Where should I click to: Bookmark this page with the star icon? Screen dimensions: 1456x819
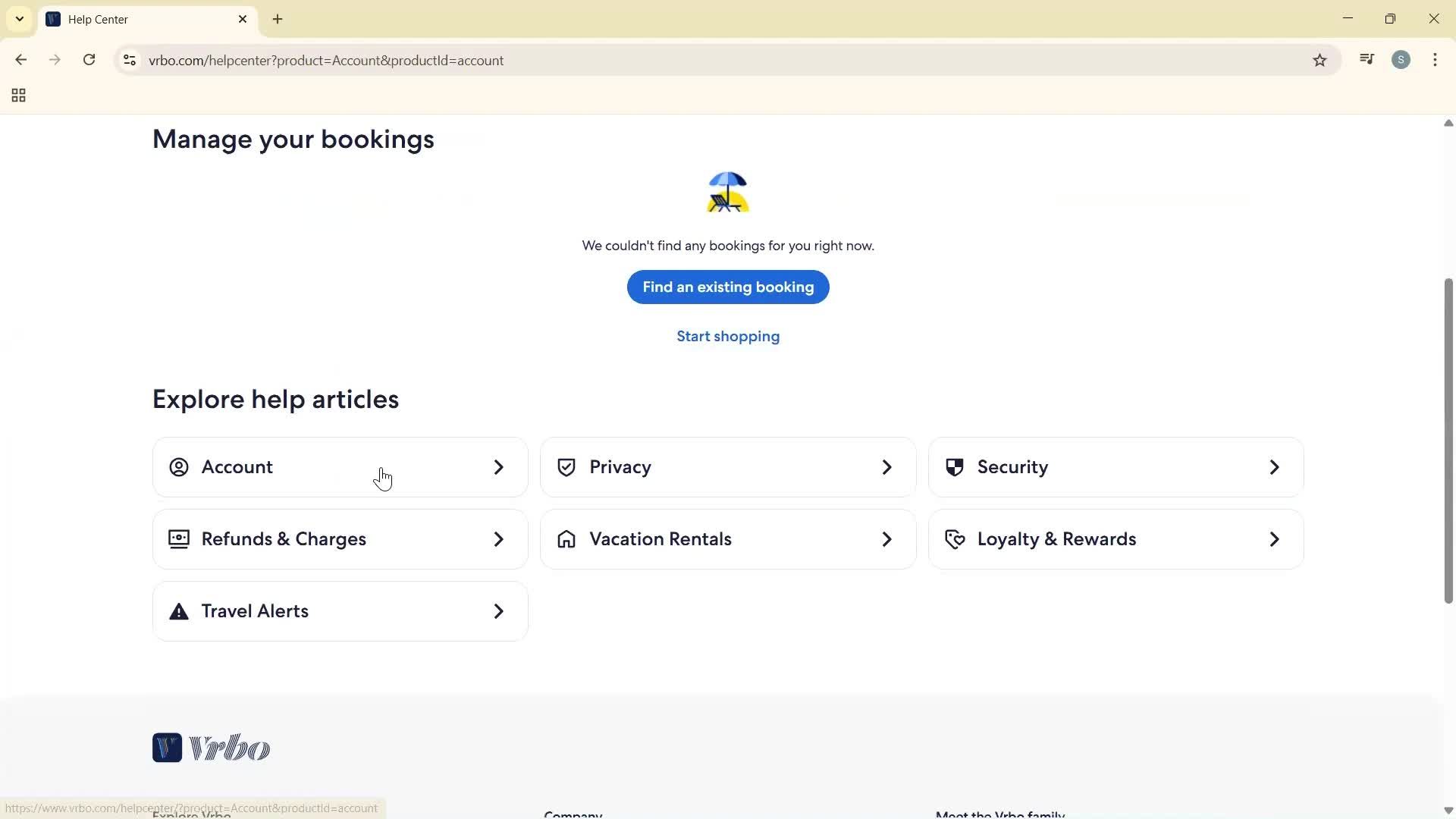(x=1320, y=60)
